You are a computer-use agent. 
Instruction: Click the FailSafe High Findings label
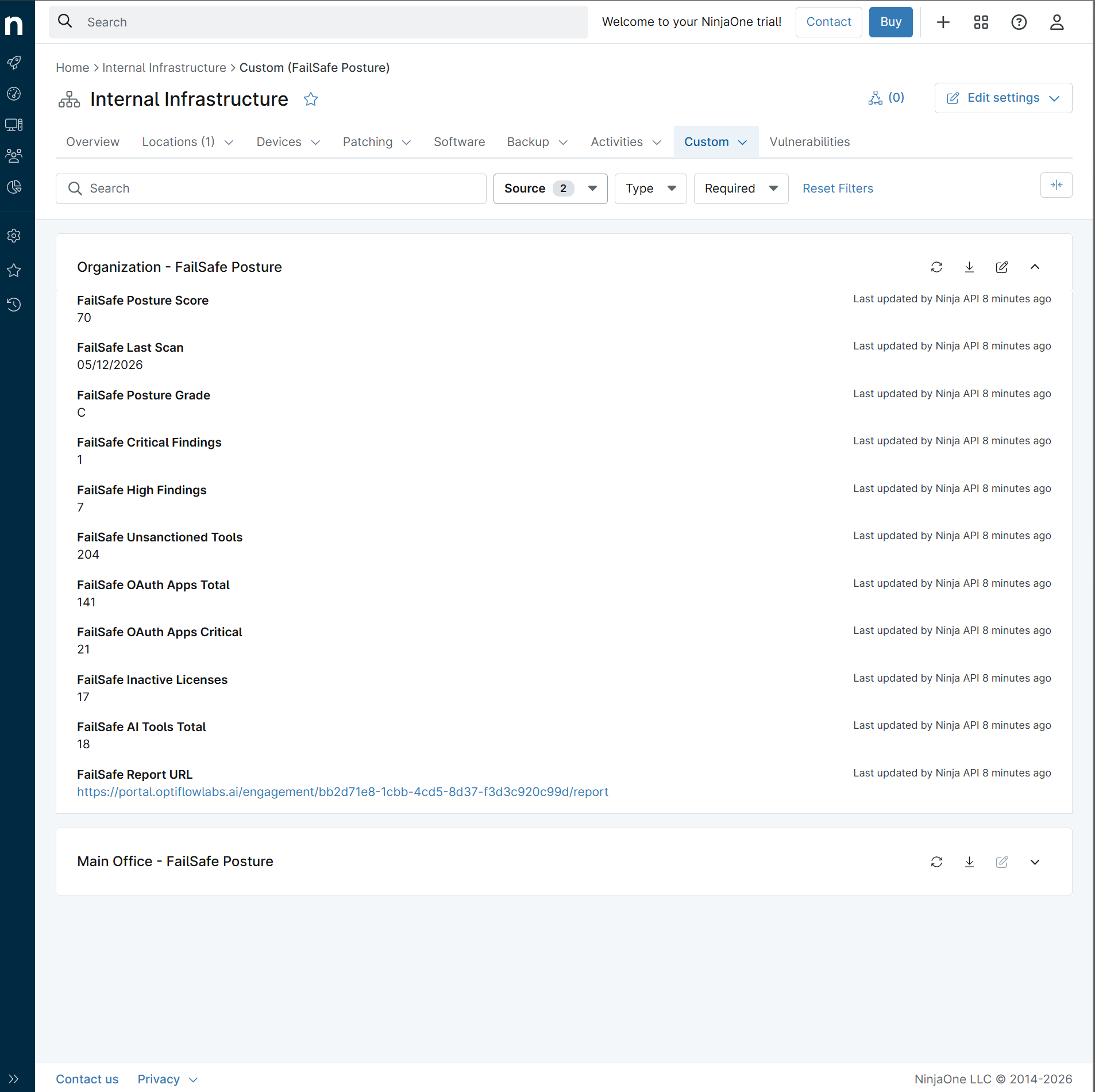tap(142, 490)
